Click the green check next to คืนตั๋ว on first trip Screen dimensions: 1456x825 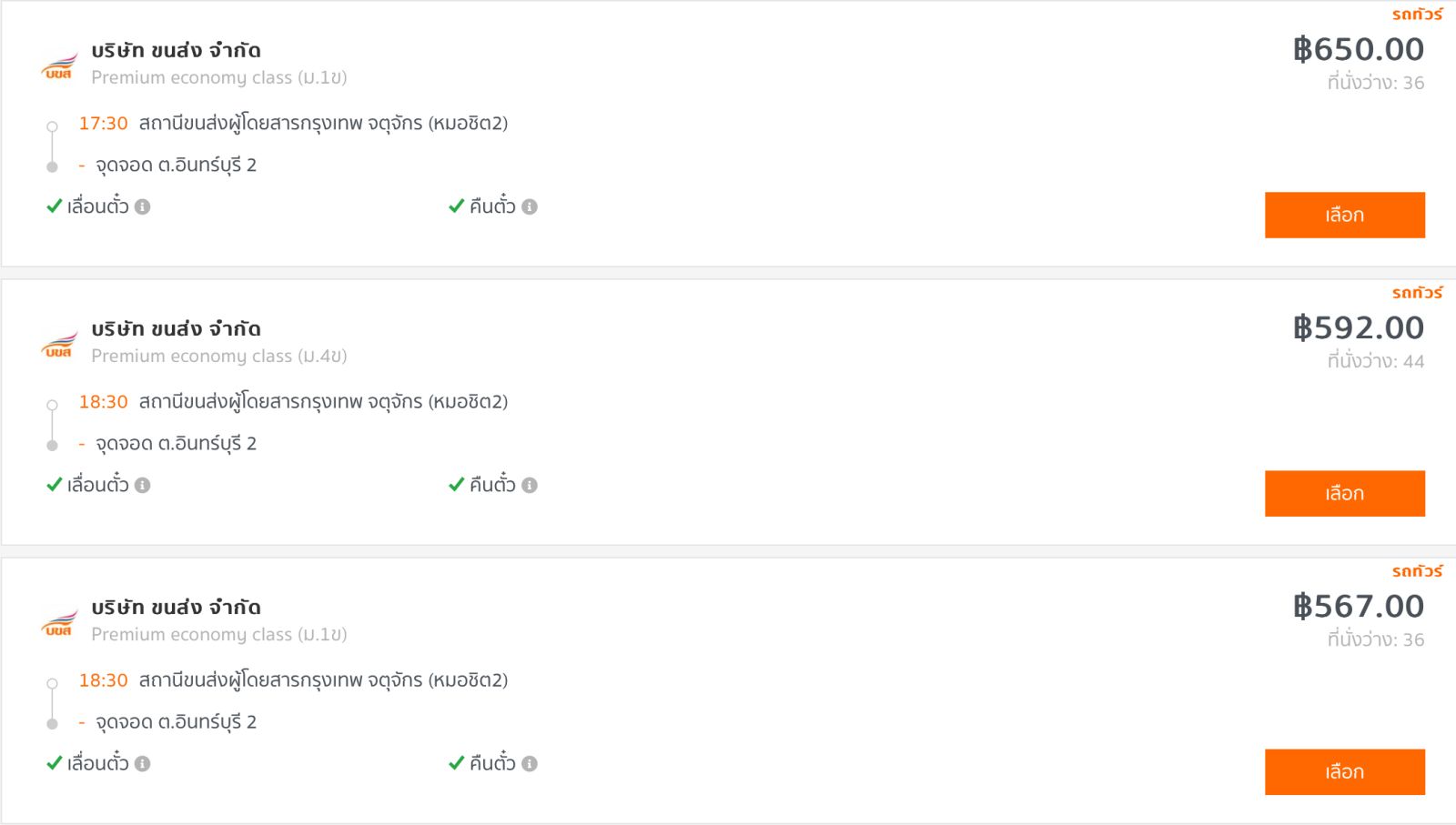[457, 206]
